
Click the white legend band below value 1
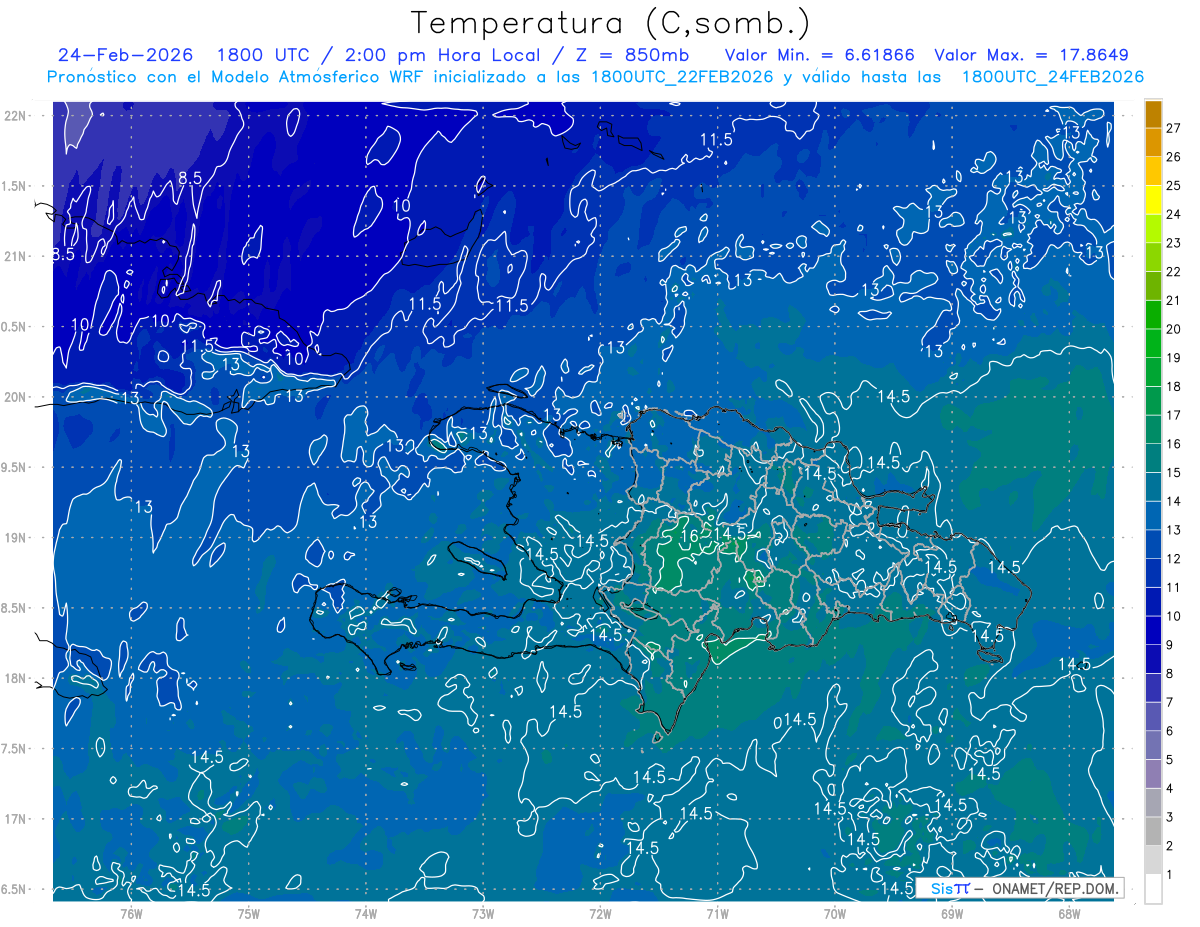pyautogui.click(x=1153, y=889)
